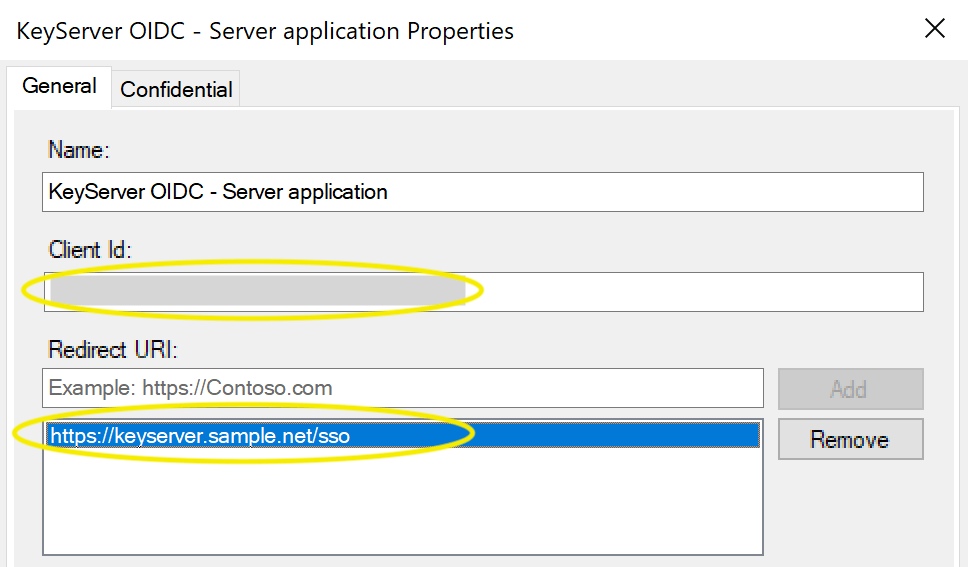Click the "Name:" field label
The image size is (968, 567).
coord(78,150)
